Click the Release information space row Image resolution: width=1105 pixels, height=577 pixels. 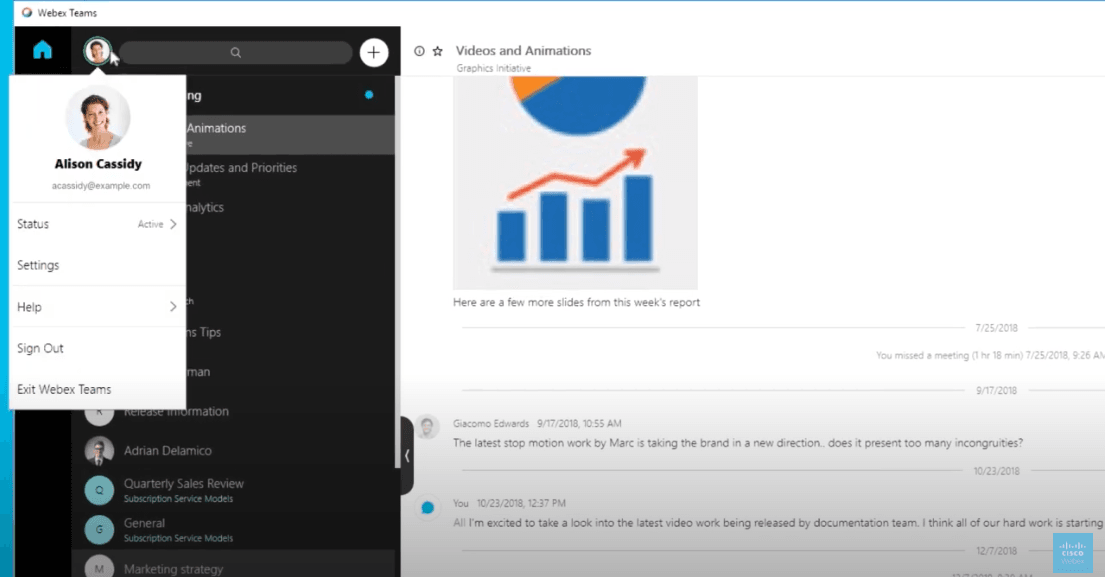pos(233,411)
